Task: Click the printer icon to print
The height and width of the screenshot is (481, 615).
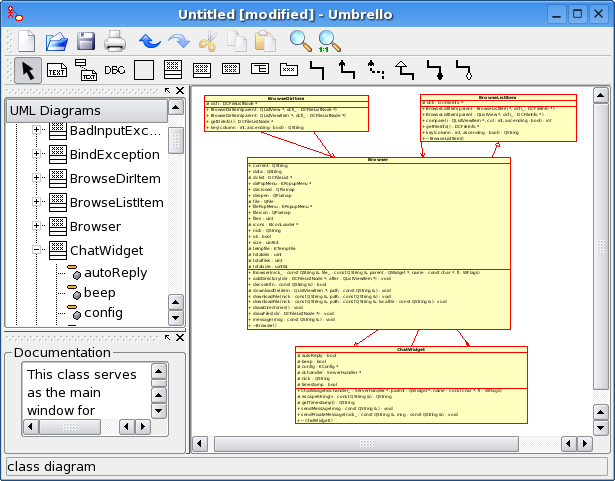Action: pos(115,41)
